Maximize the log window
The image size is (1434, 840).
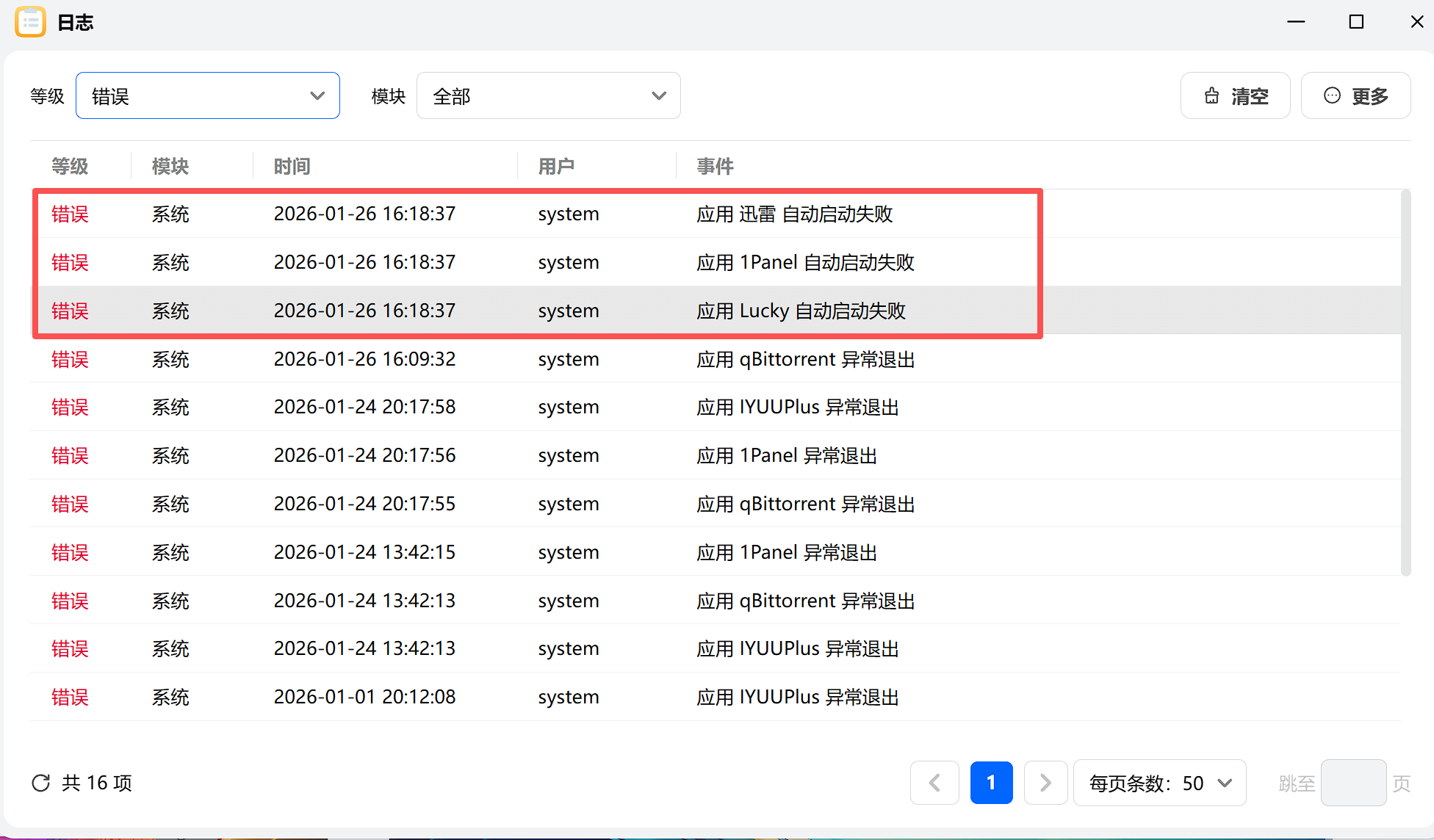1356,22
